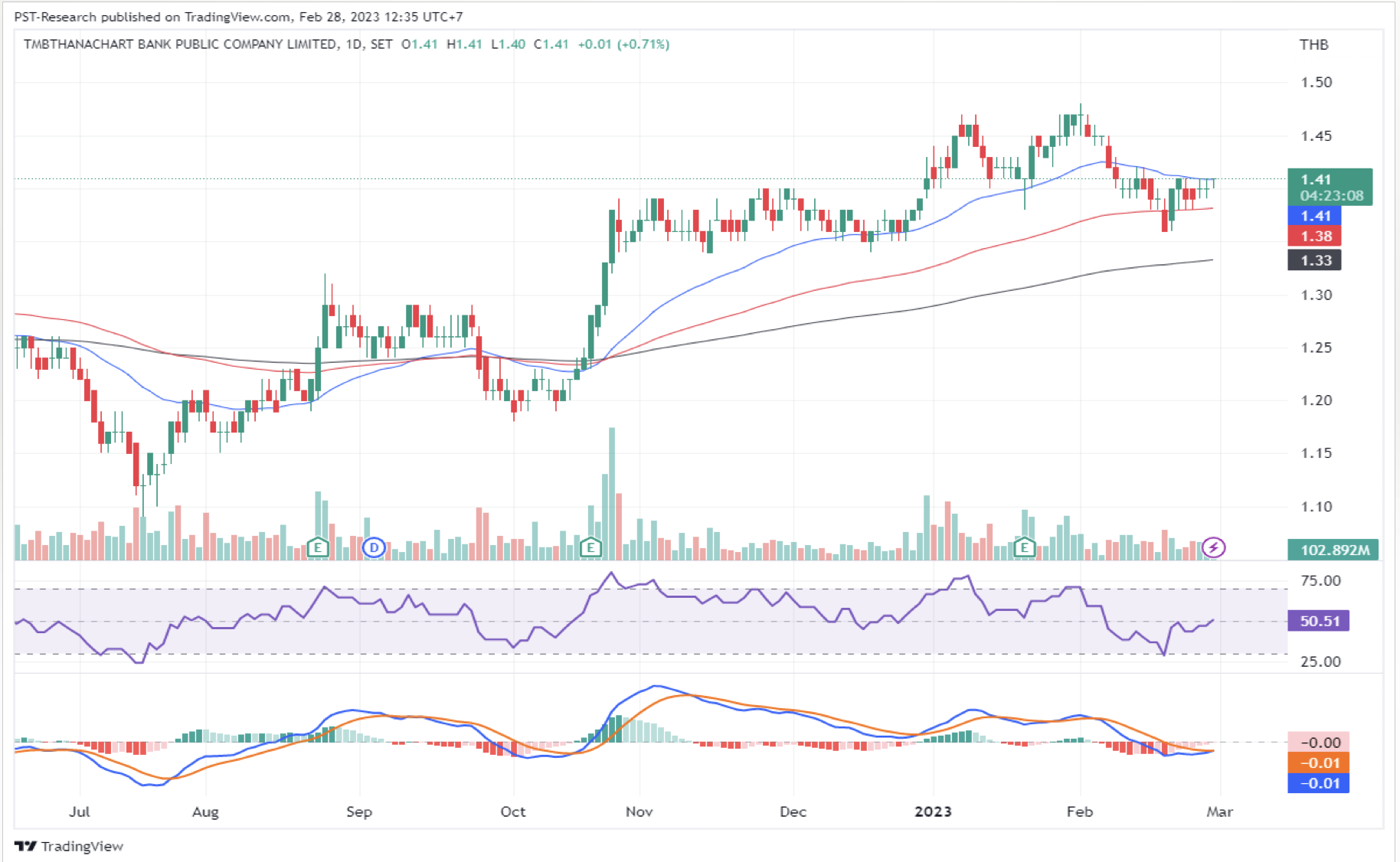Click the Nov label on the time axis

point(639,811)
